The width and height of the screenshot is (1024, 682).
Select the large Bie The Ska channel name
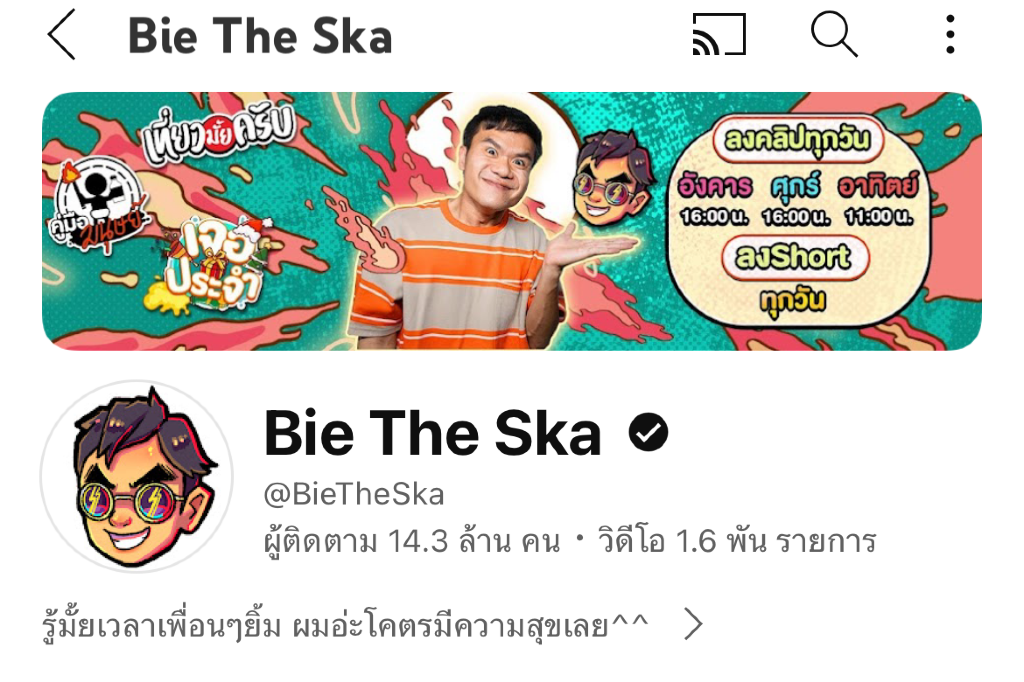(432, 432)
